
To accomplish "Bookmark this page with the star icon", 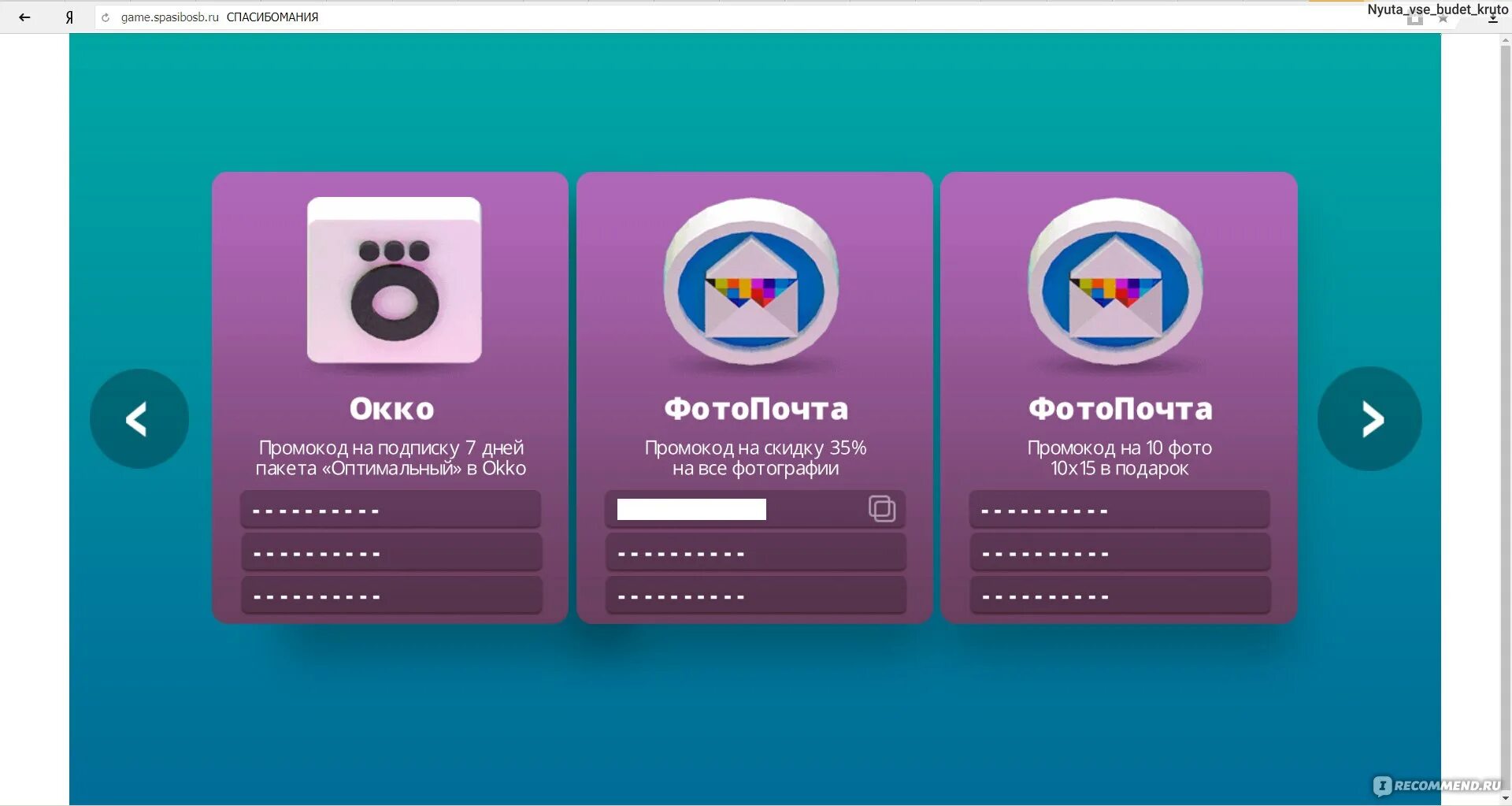I will (1443, 19).
